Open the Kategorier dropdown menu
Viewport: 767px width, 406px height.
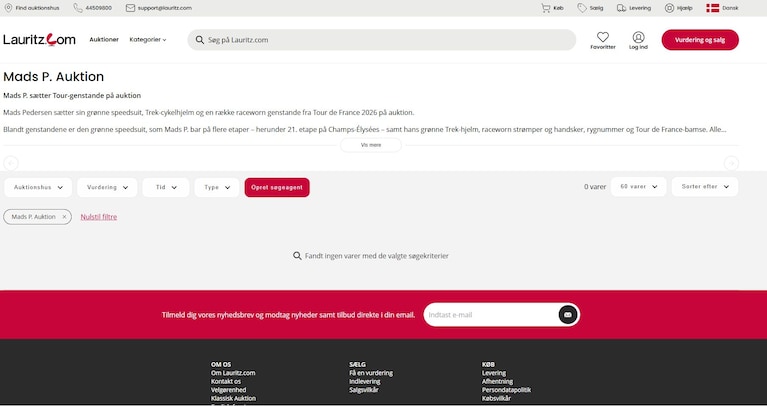coord(148,40)
